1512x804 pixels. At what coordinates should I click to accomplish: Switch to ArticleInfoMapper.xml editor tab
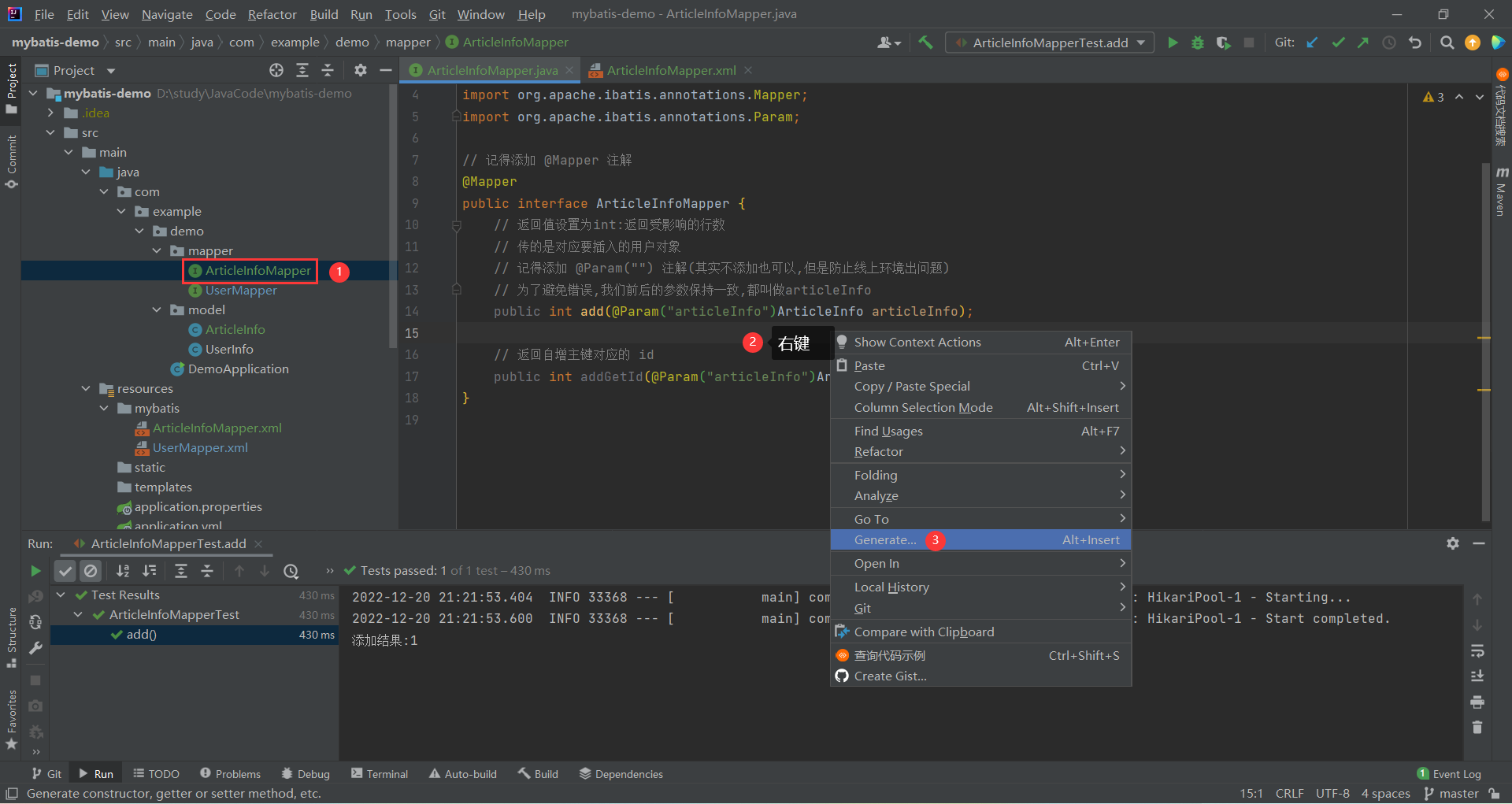click(671, 70)
